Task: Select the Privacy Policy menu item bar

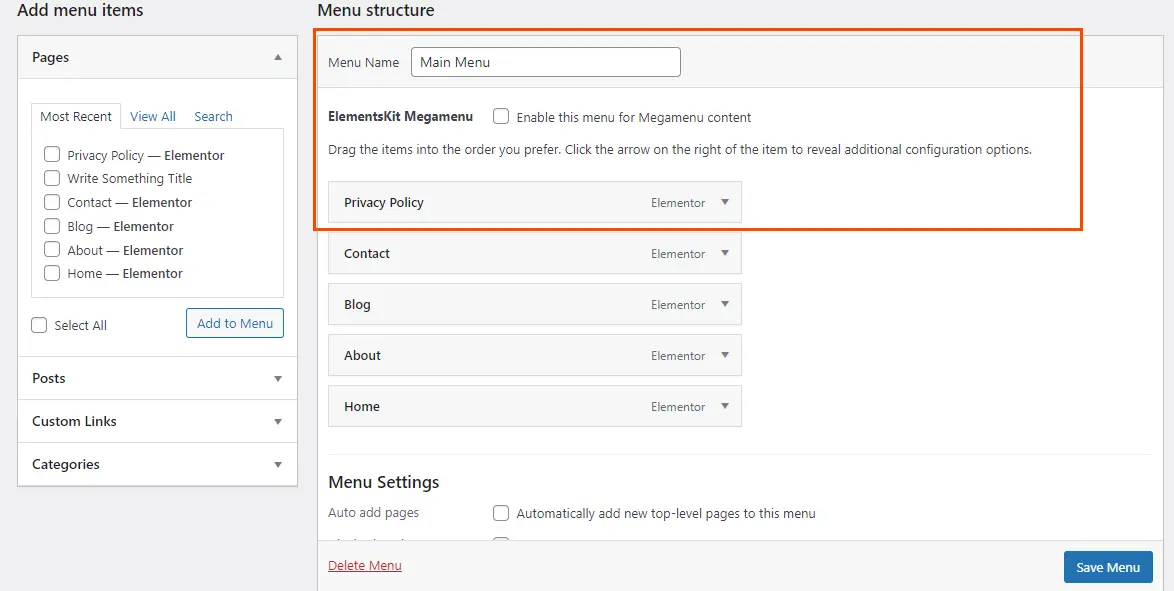Action: (x=535, y=202)
